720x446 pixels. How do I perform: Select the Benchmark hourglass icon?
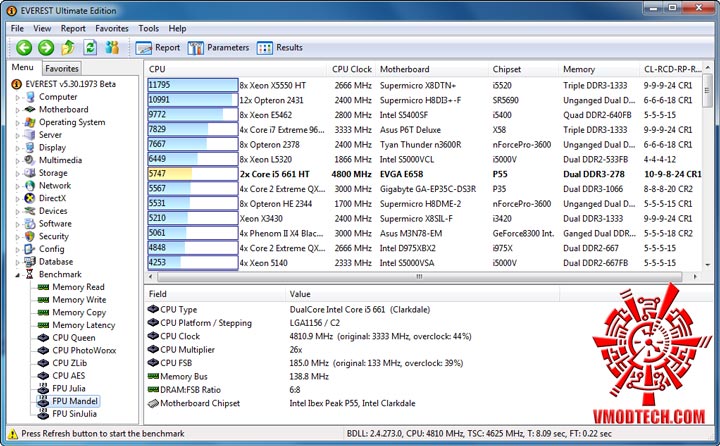pos(30,274)
